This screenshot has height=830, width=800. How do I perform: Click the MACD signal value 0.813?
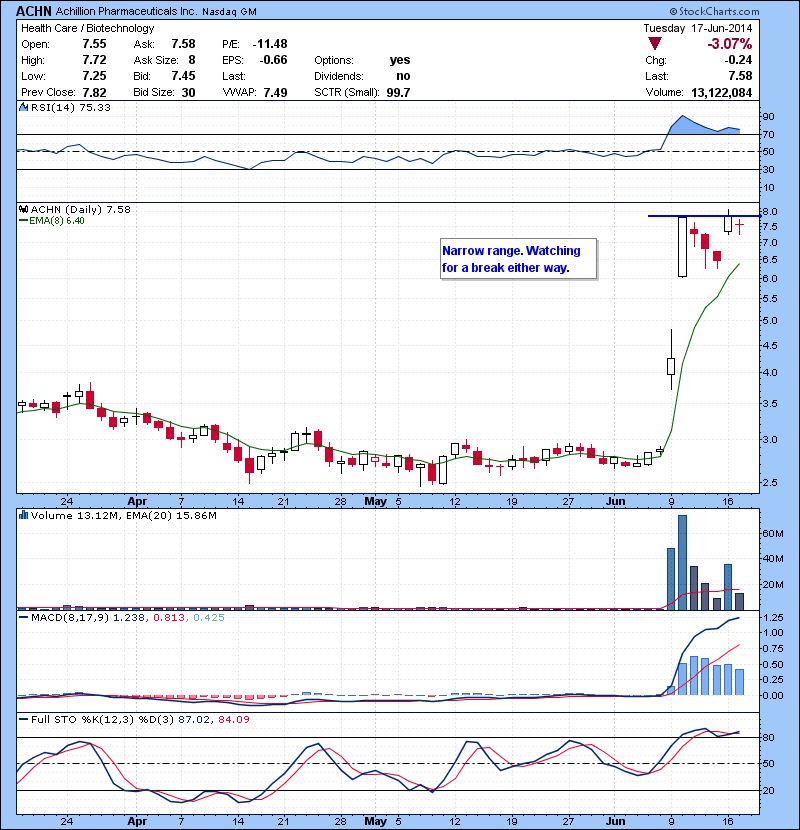pos(169,618)
